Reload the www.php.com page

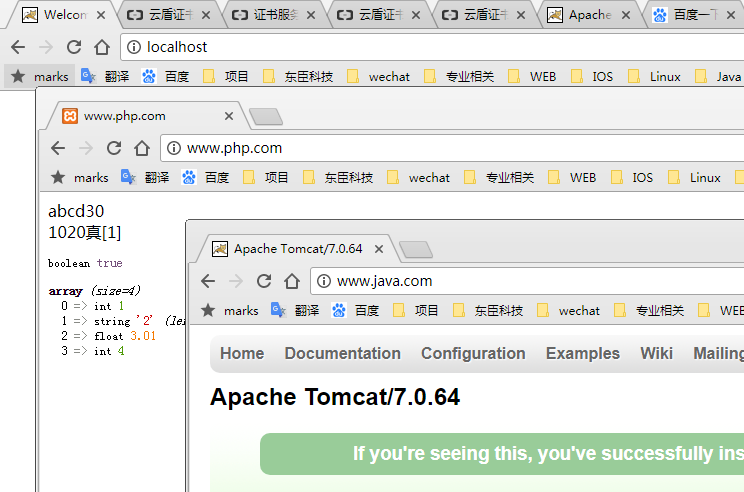tap(114, 148)
